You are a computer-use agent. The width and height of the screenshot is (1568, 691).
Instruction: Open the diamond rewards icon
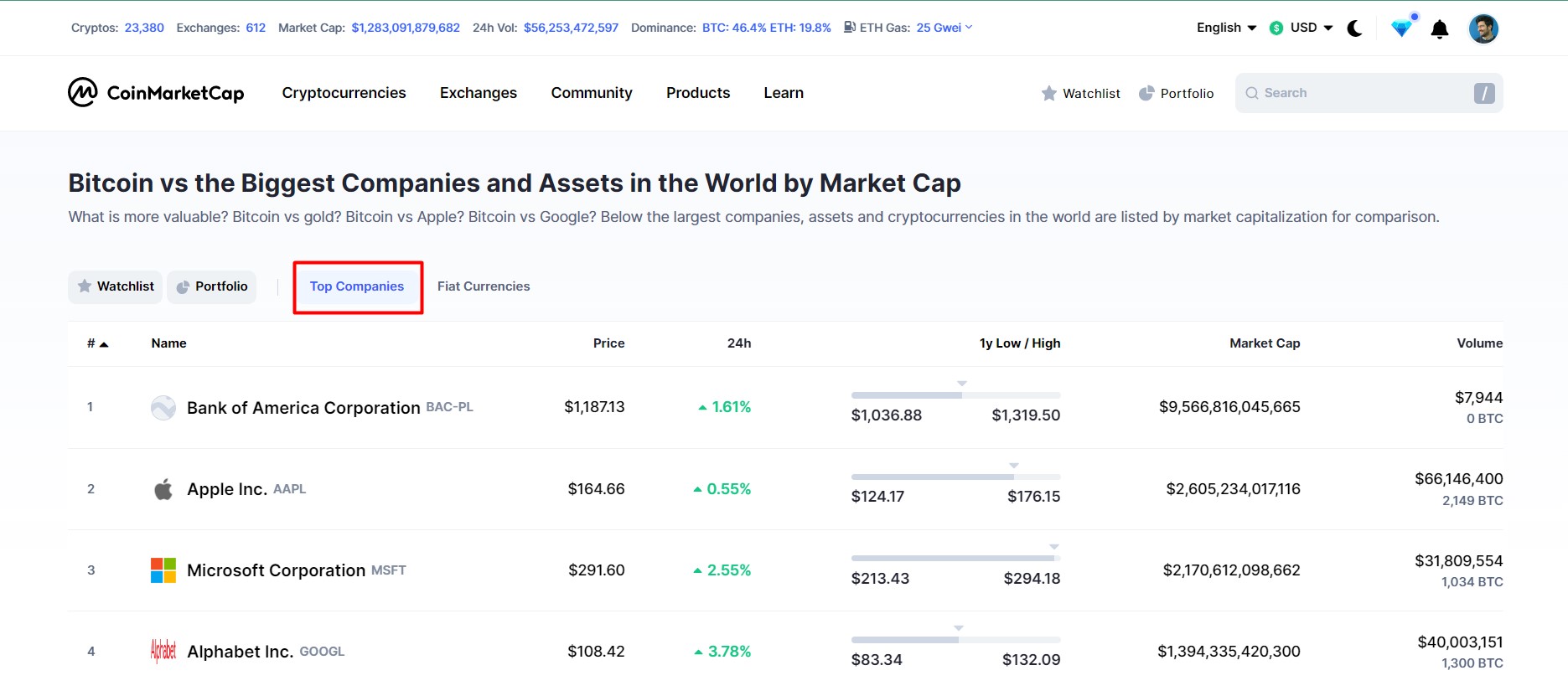click(1401, 28)
